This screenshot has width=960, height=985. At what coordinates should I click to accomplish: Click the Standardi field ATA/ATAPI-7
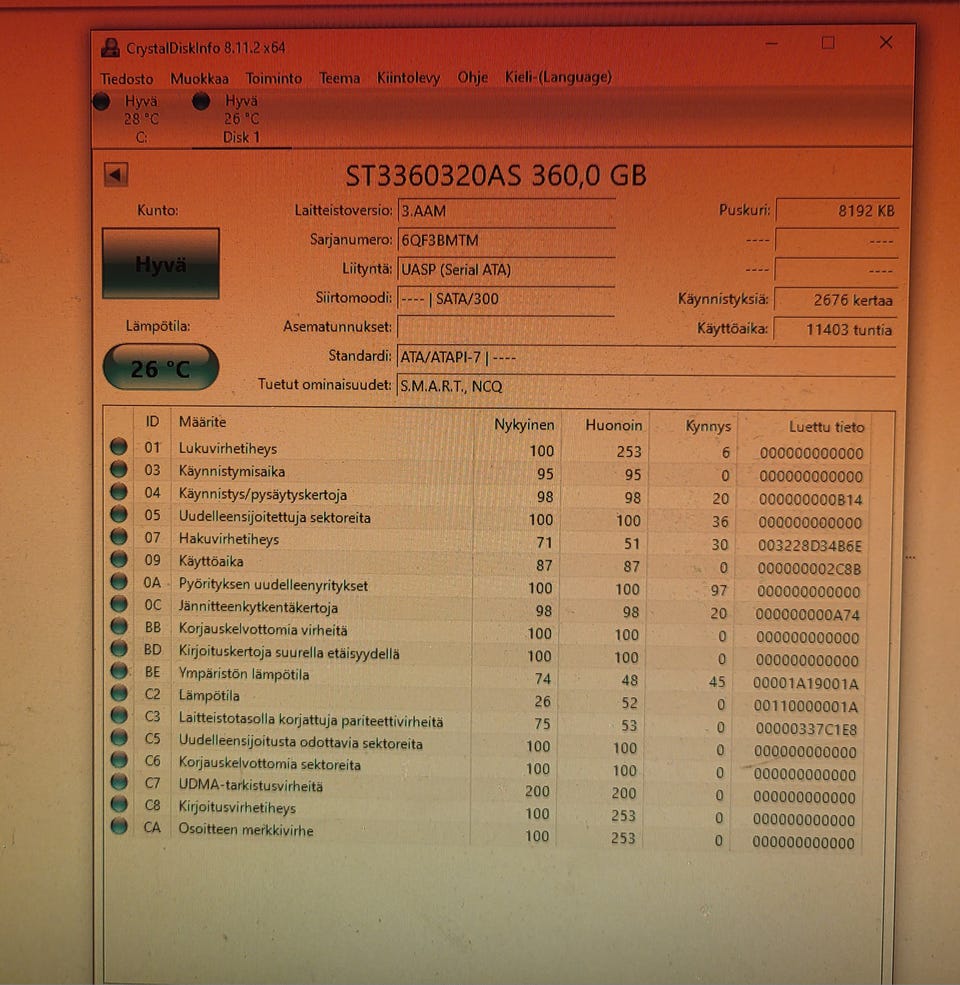tap(646, 357)
